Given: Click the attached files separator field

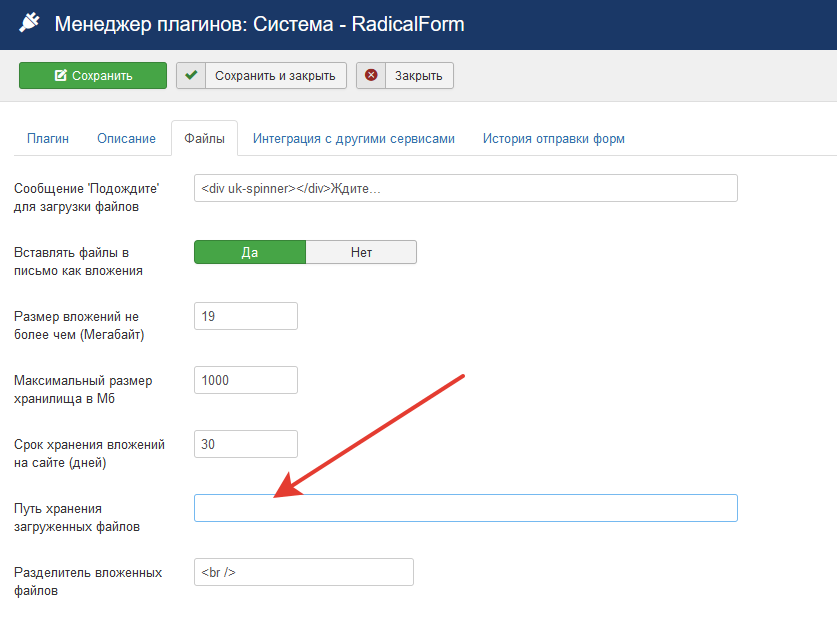Looking at the screenshot, I should (303, 572).
